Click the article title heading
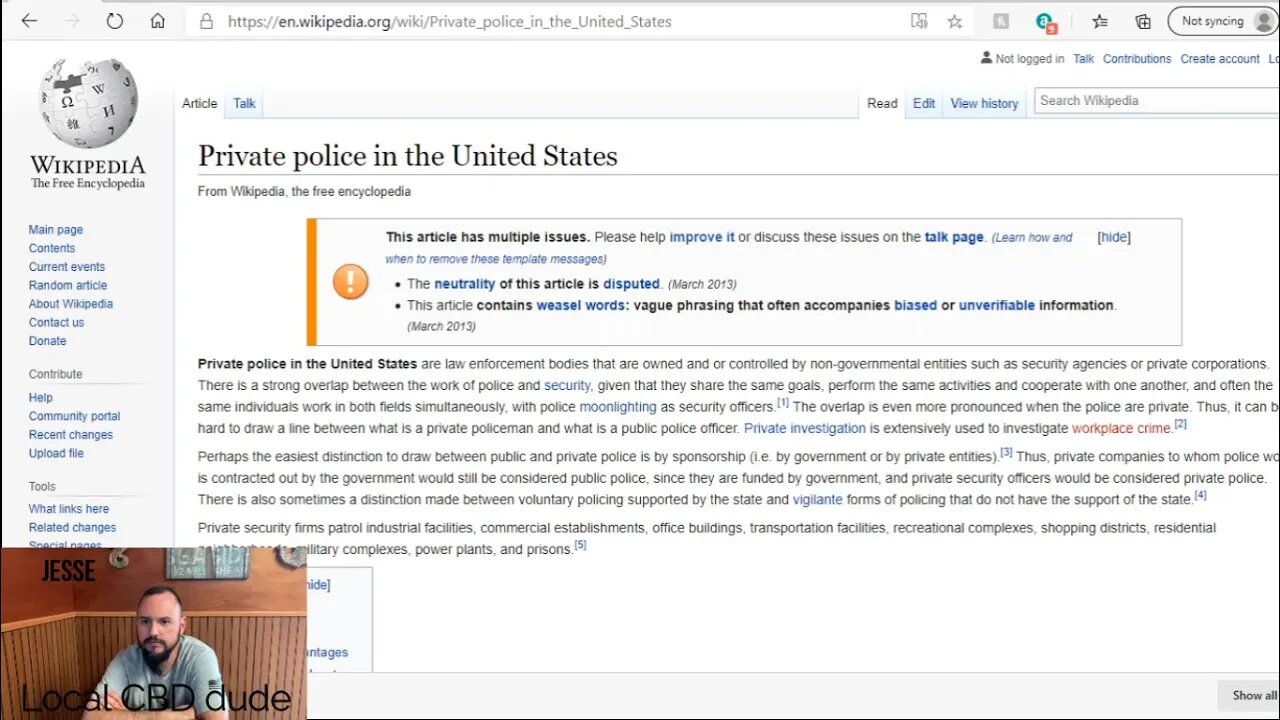1280x720 pixels. click(x=408, y=156)
